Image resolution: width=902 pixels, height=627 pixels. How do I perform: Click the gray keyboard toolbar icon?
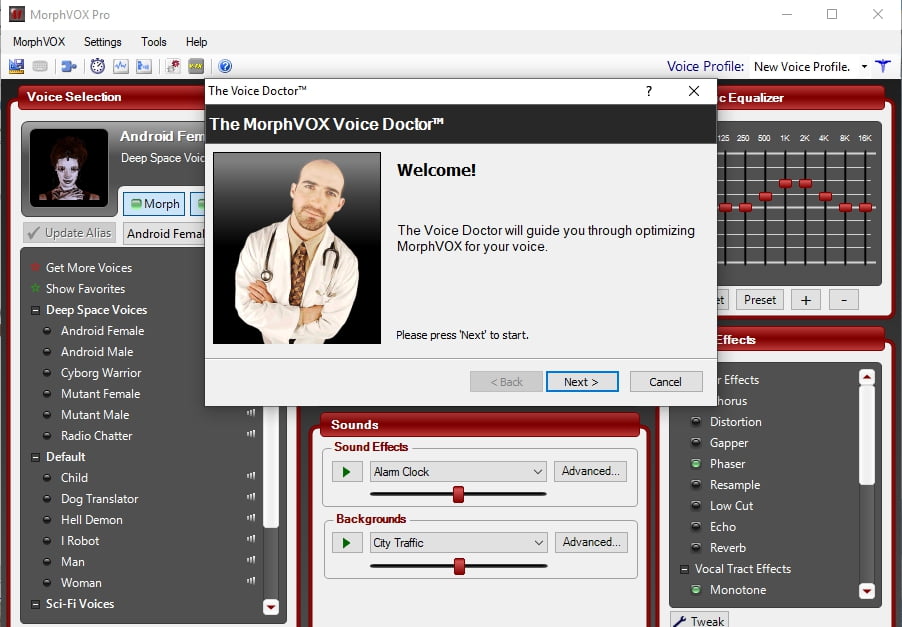[x=40, y=66]
